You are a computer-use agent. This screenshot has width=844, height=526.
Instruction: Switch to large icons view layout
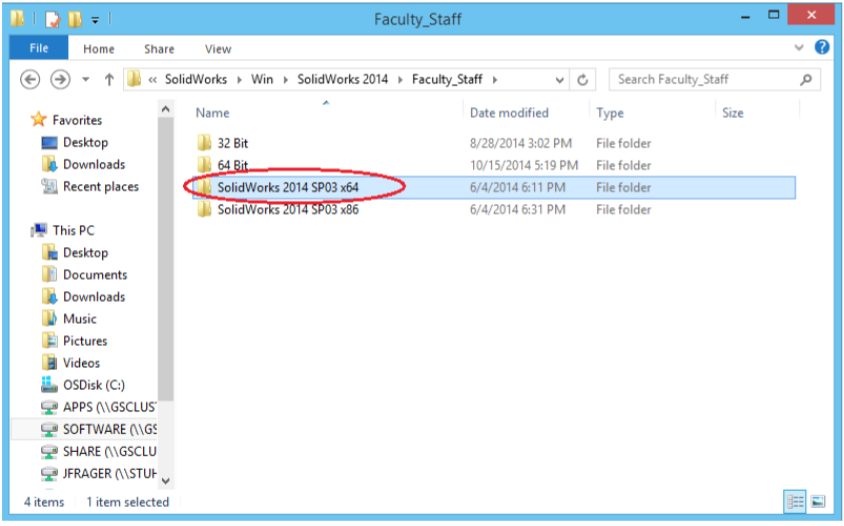tap(817, 501)
